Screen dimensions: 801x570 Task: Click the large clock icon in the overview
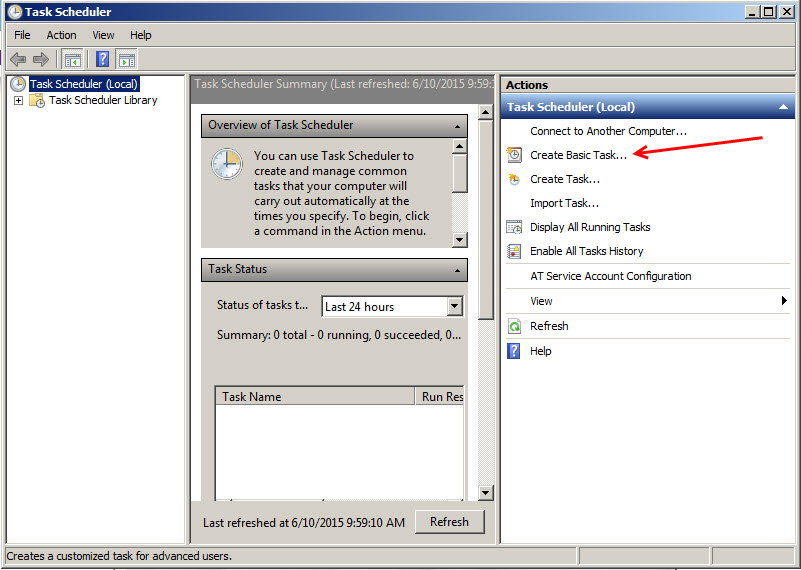tap(227, 163)
